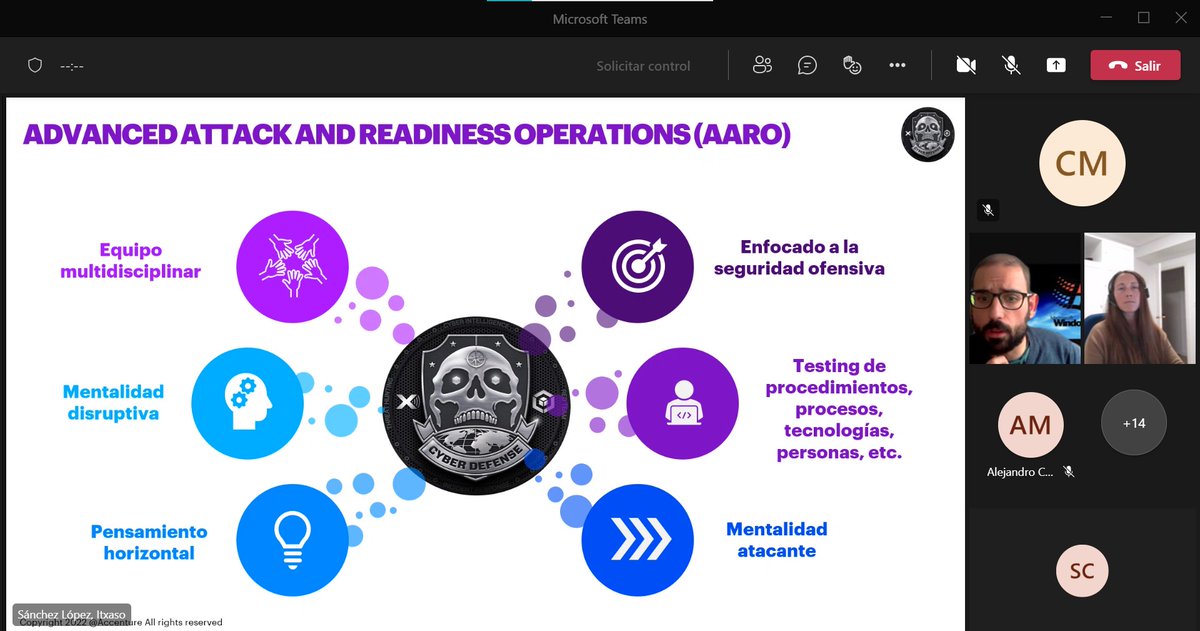The width and height of the screenshot is (1200, 631).
Task: Open the more actions menu
Action: pos(897,64)
